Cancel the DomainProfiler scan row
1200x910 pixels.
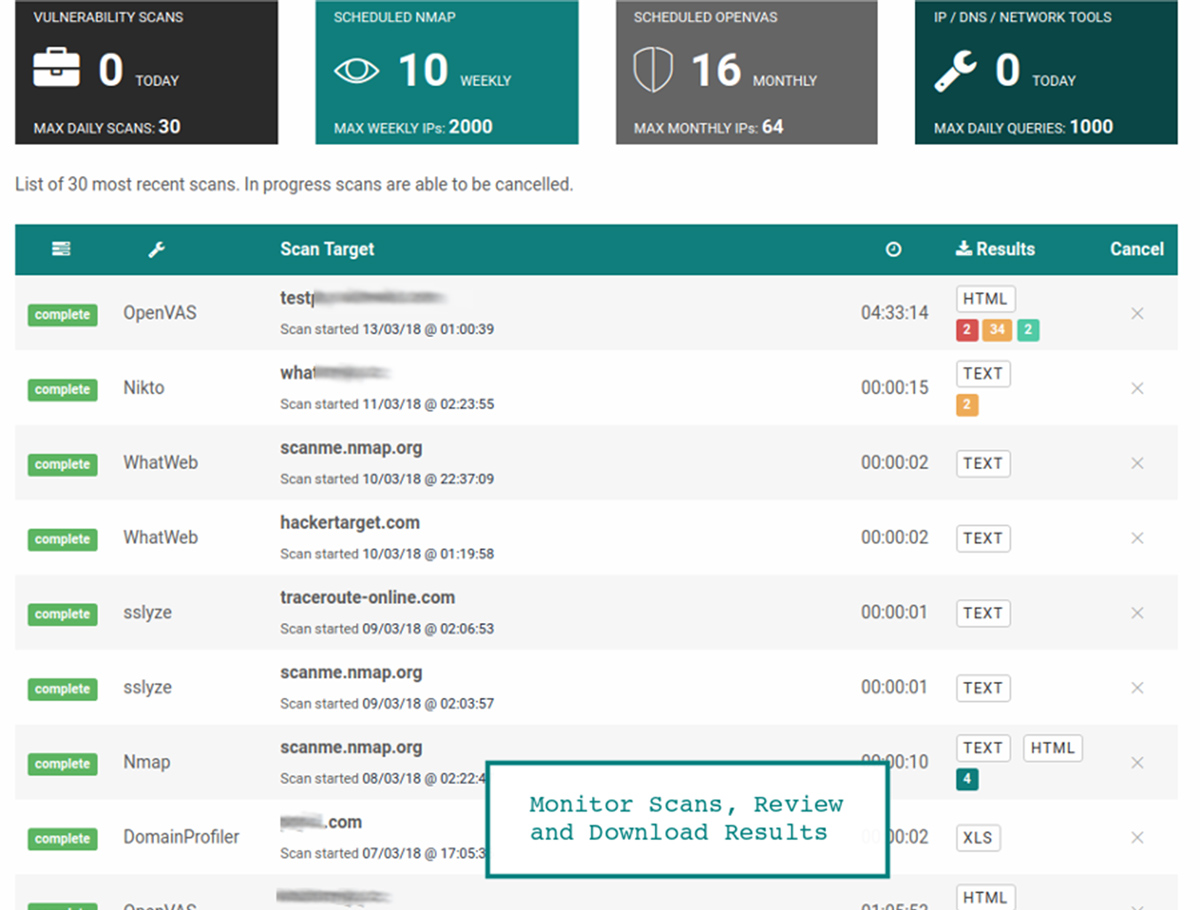coord(1137,838)
